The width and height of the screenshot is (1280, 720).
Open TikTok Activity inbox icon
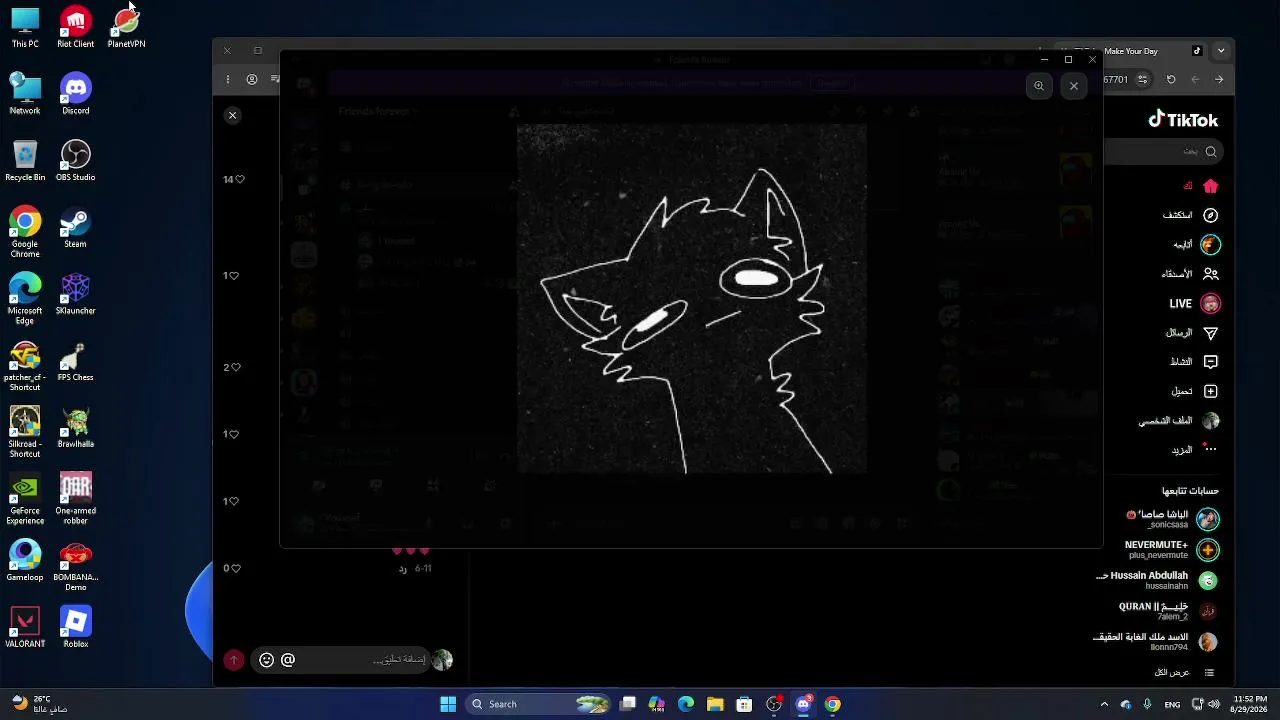[x=1211, y=361]
